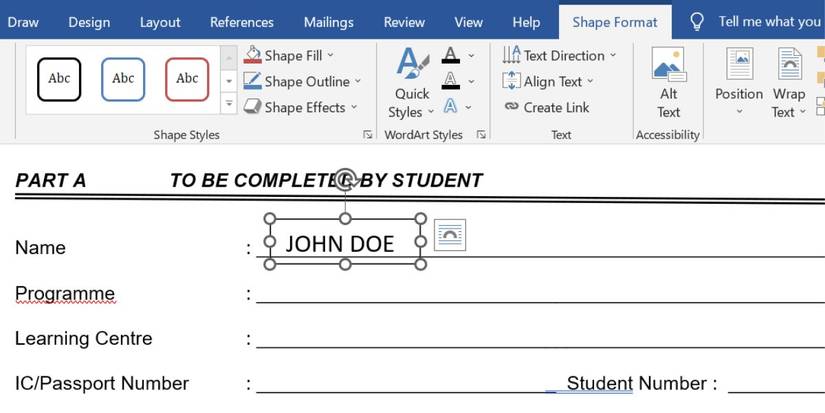Apply the red outline shape style
Screen dimensions: 825x413
tap(187, 79)
